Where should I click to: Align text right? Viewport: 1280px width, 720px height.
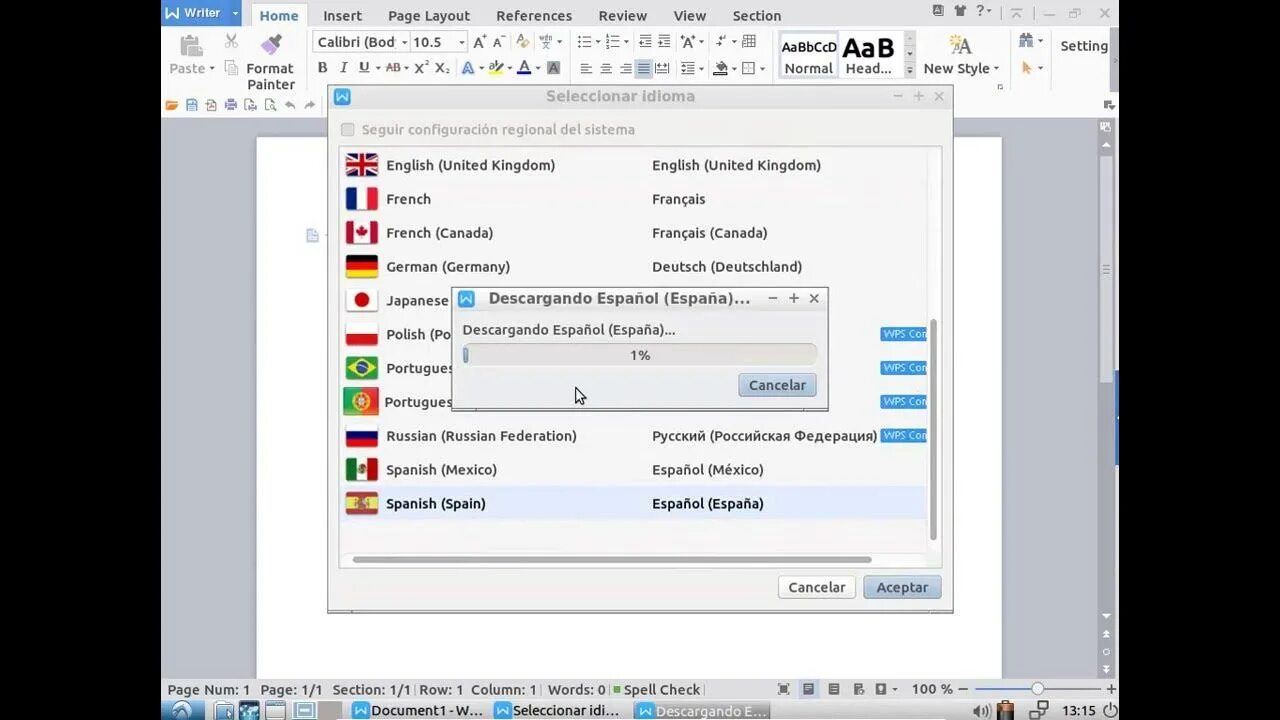625,68
